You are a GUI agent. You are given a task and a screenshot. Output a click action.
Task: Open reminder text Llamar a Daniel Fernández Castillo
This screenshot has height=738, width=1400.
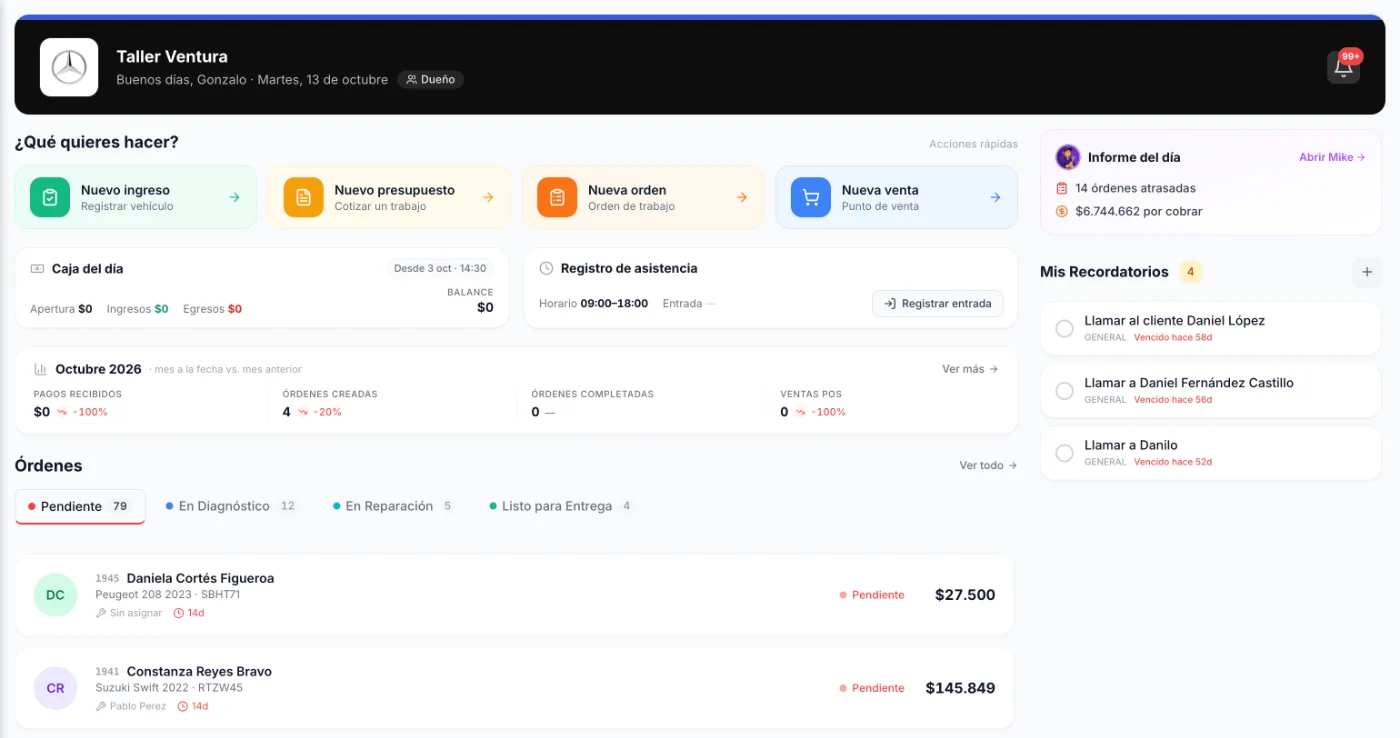point(1189,383)
